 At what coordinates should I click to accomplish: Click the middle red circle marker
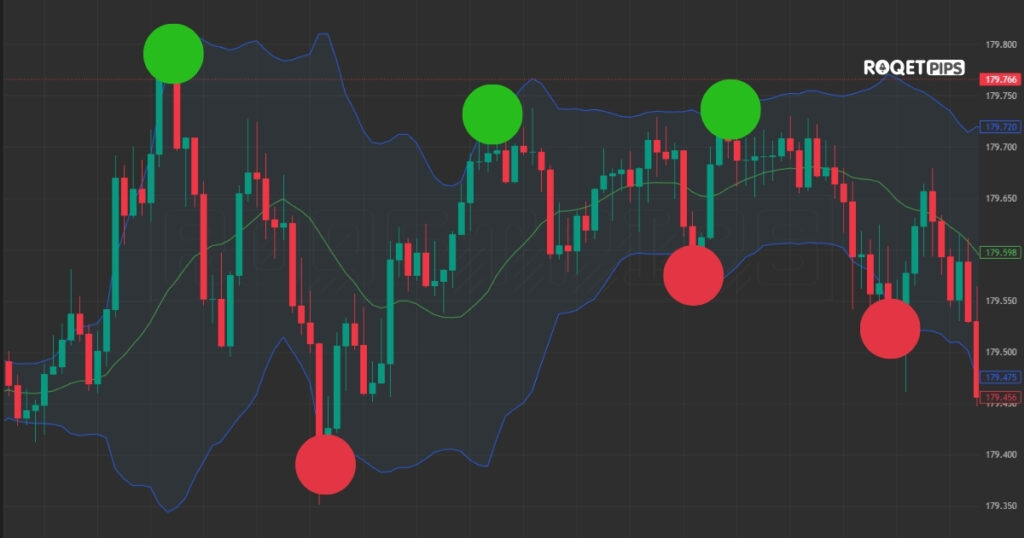pos(693,275)
